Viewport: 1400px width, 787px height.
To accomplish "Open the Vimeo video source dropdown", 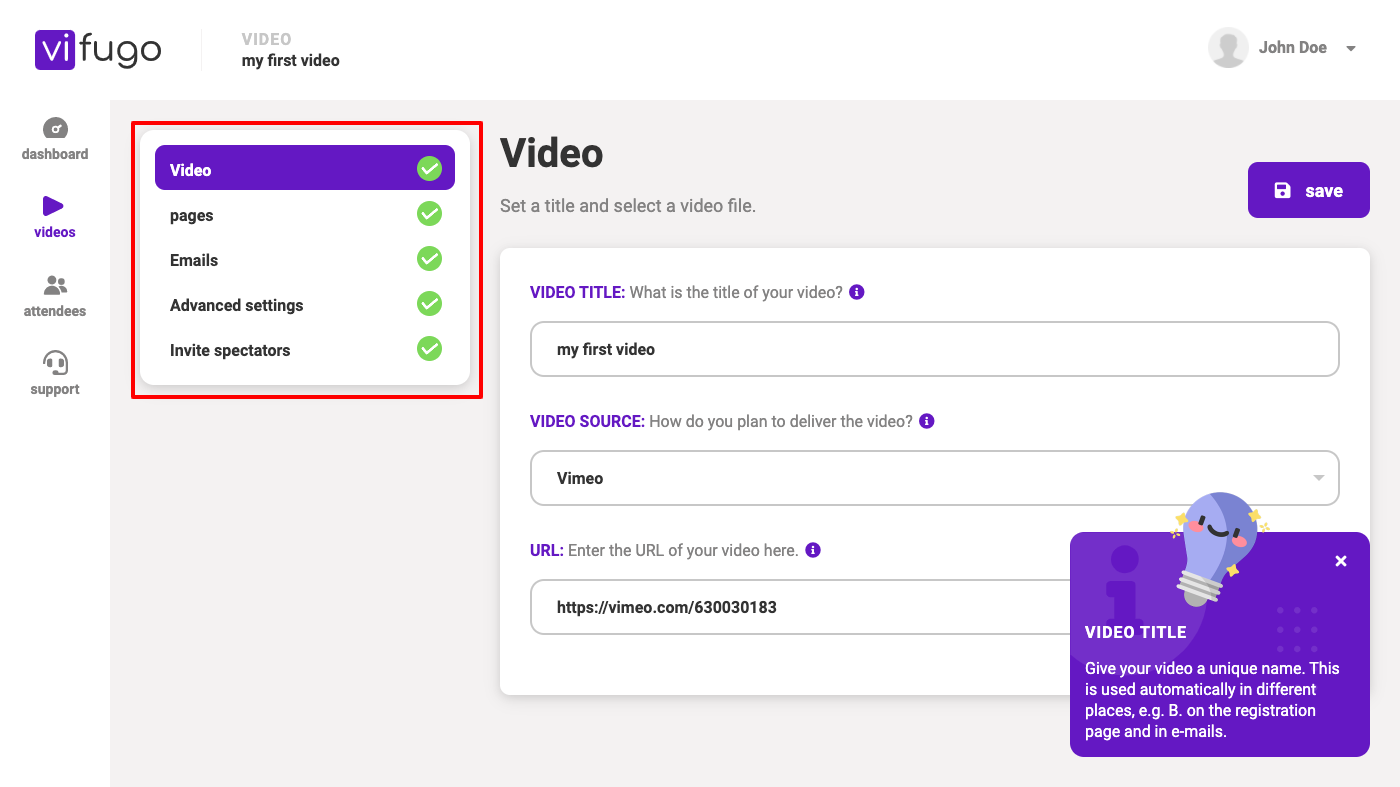I will (x=934, y=478).
